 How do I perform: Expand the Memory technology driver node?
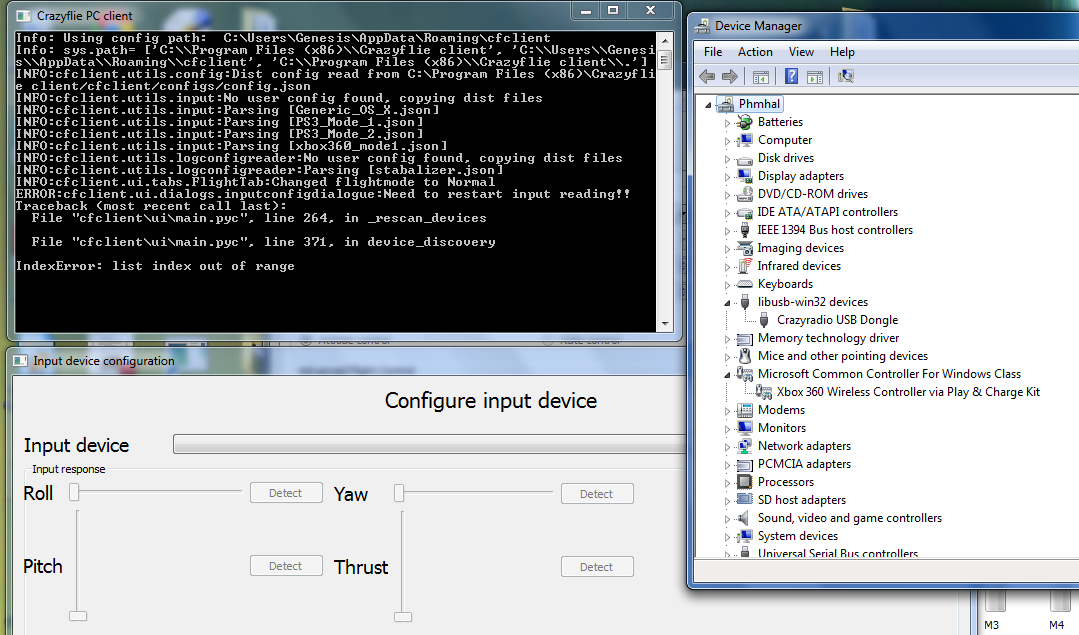(x=727, y=338)
